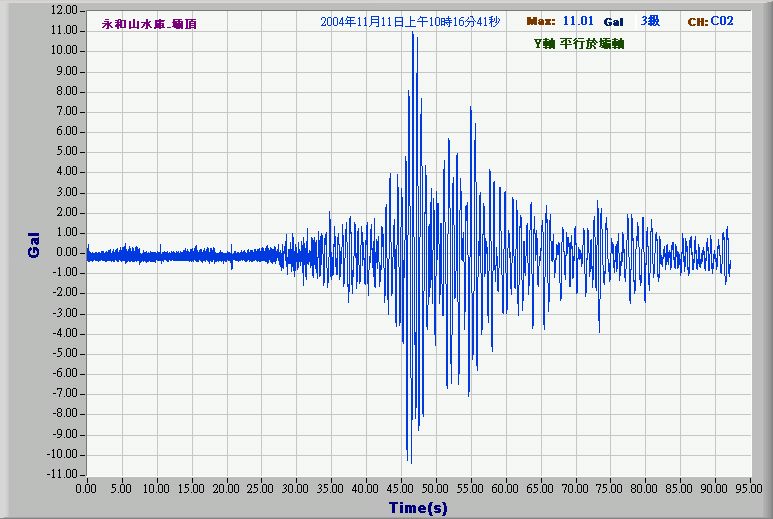Click the lowest negative waveform trough near -10 Gal

(409, 462)
